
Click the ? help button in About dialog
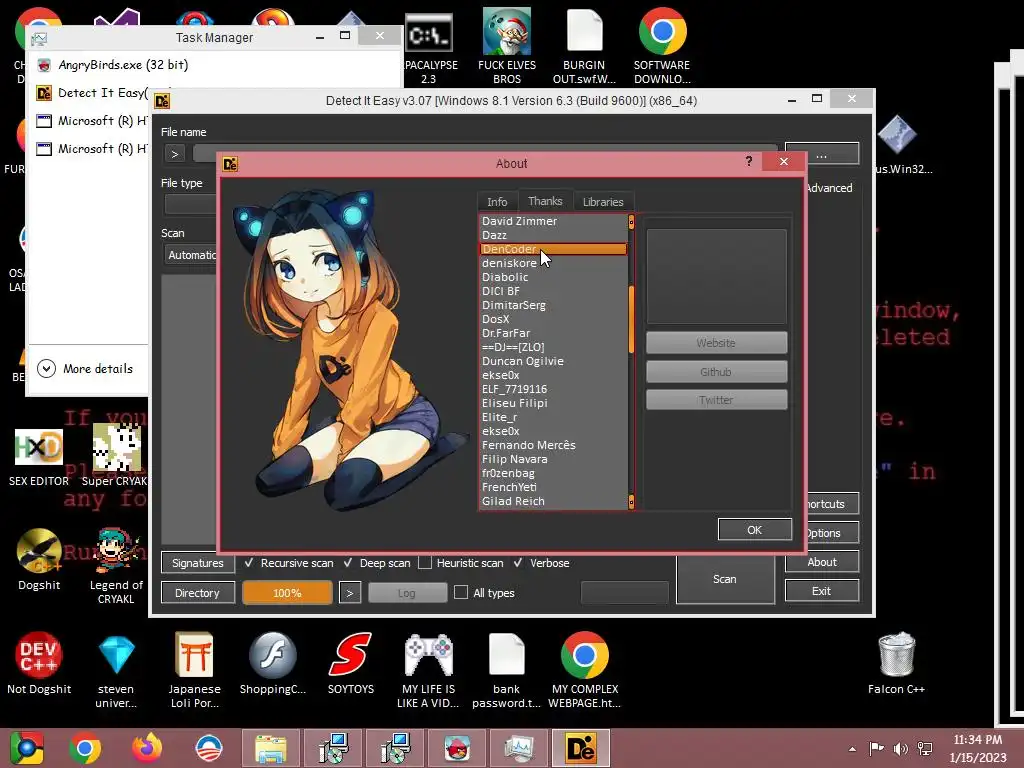(x=749, y=161)
